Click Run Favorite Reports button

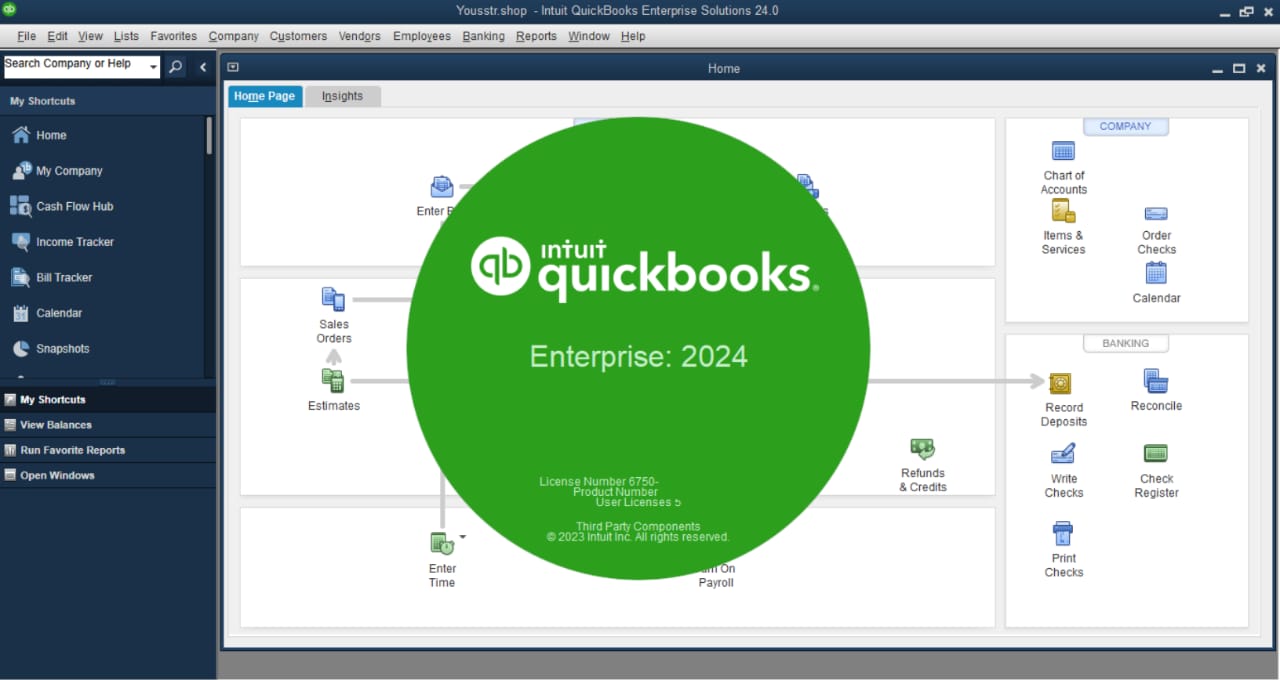point(72,450)
